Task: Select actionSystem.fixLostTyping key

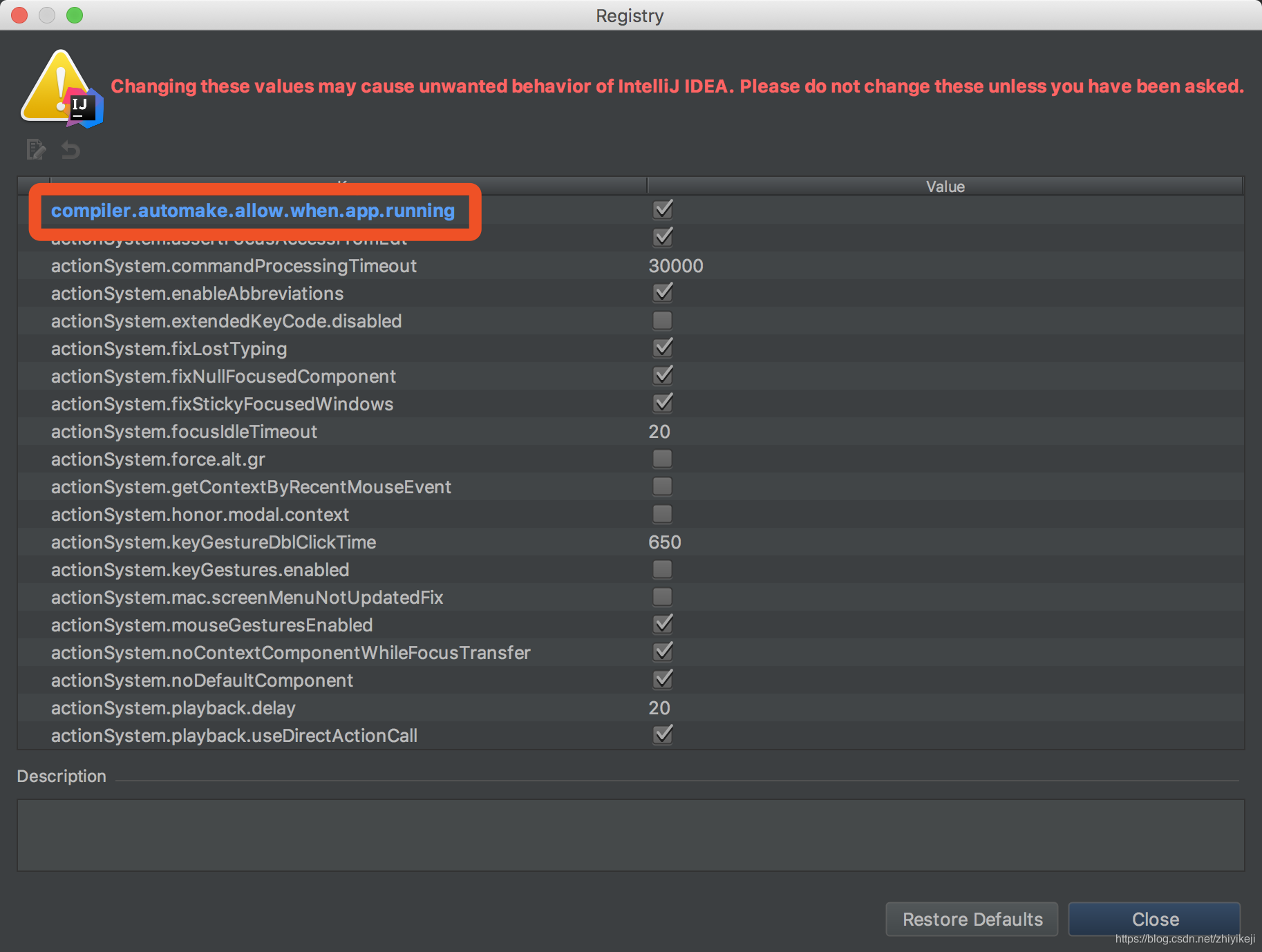Action: point(169,349)
